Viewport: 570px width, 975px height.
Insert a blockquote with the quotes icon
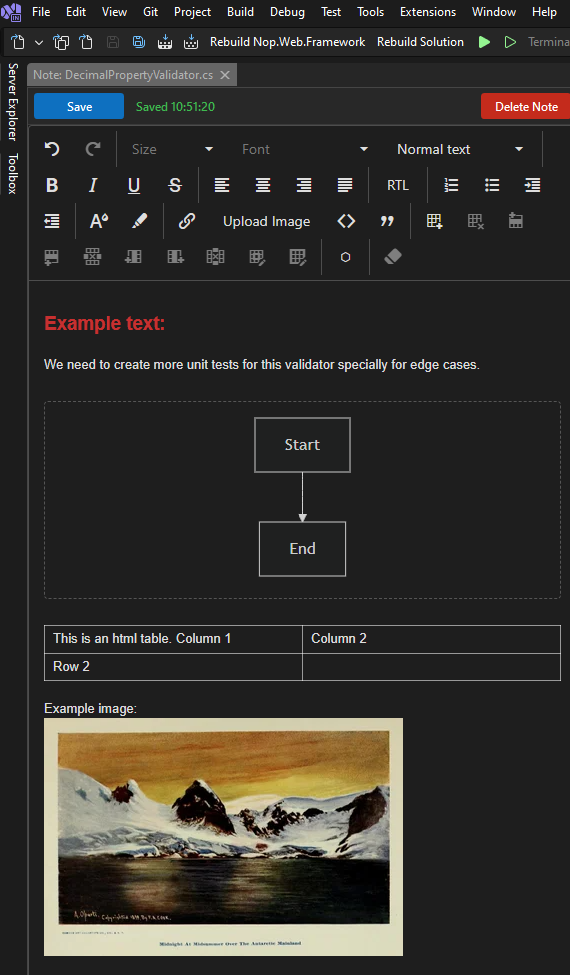(x=387, y=221)
